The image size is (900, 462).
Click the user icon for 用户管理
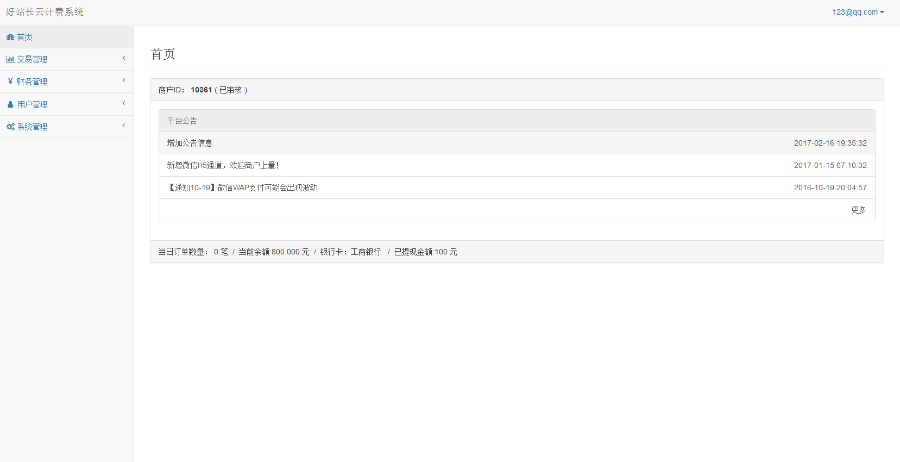coord(10,104)
